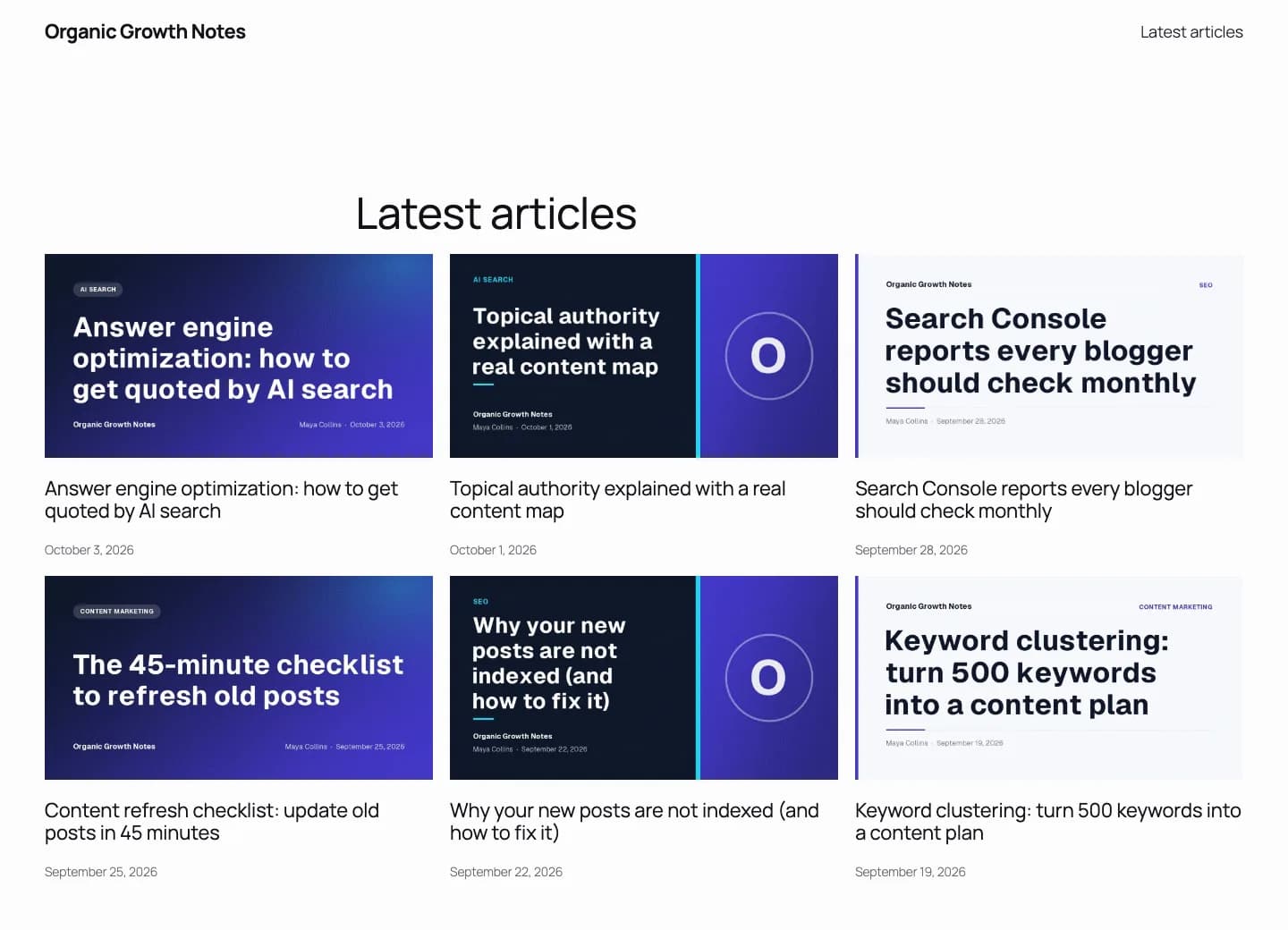
Task: Click the September 25, 2026 date text
Action: 101,872
